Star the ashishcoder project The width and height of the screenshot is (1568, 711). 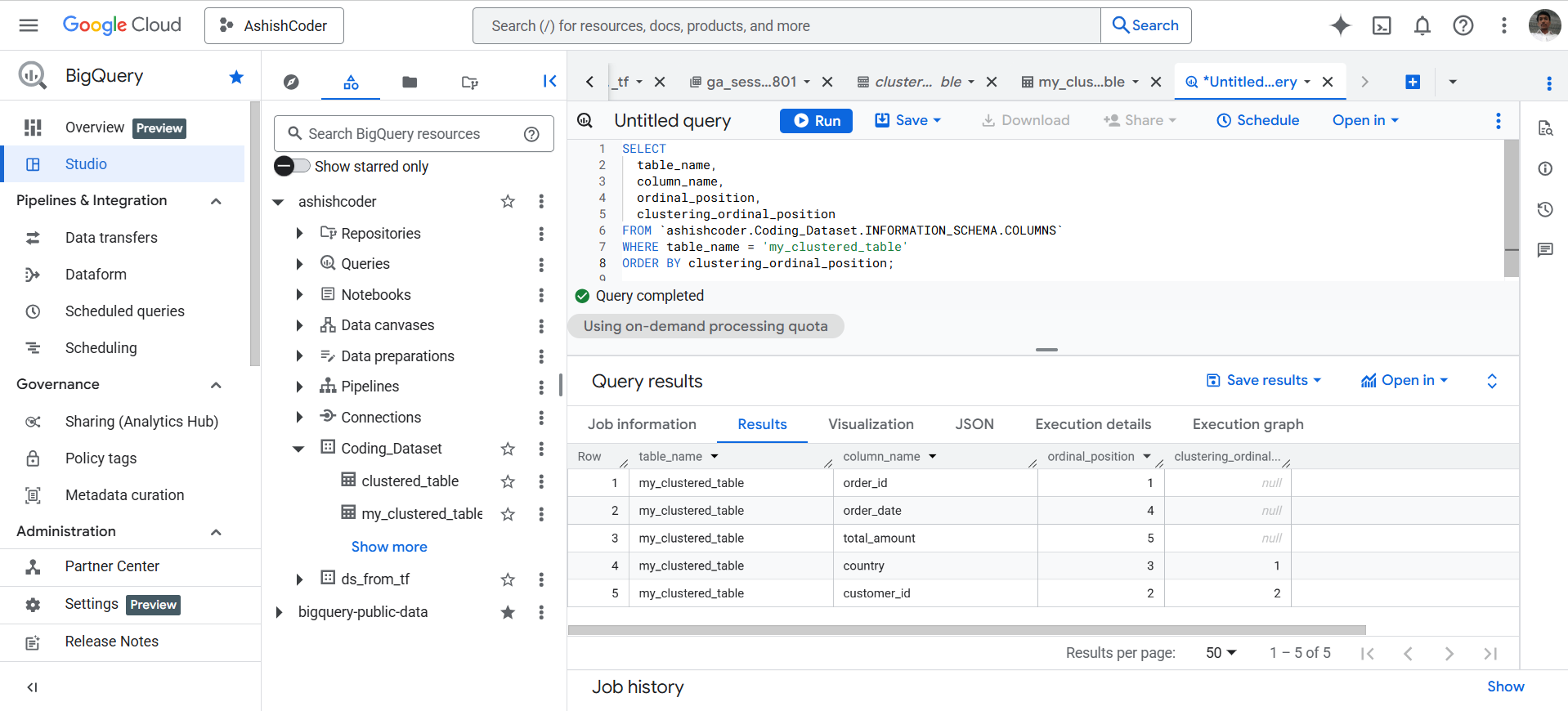508,201
